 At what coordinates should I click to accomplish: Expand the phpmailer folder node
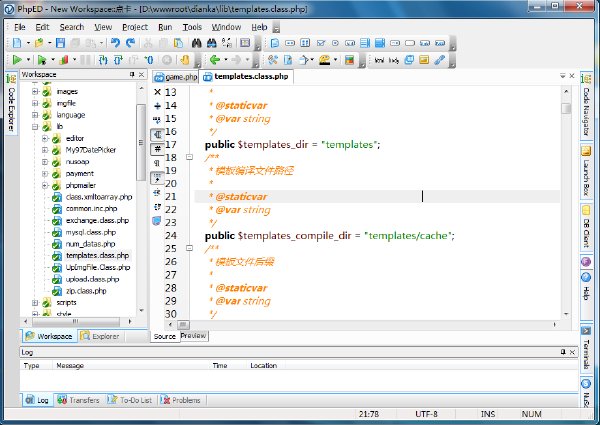[x=45, y=186]
